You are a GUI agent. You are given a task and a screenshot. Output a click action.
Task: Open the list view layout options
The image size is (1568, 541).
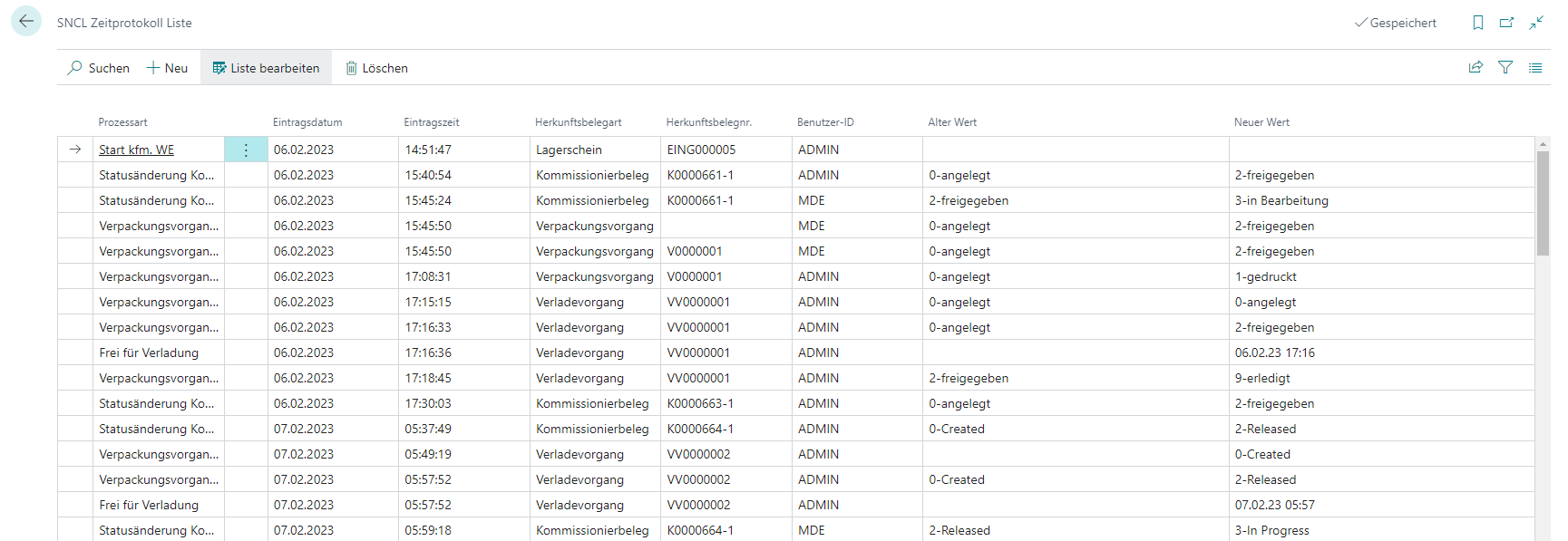[x=1534, y=67]
